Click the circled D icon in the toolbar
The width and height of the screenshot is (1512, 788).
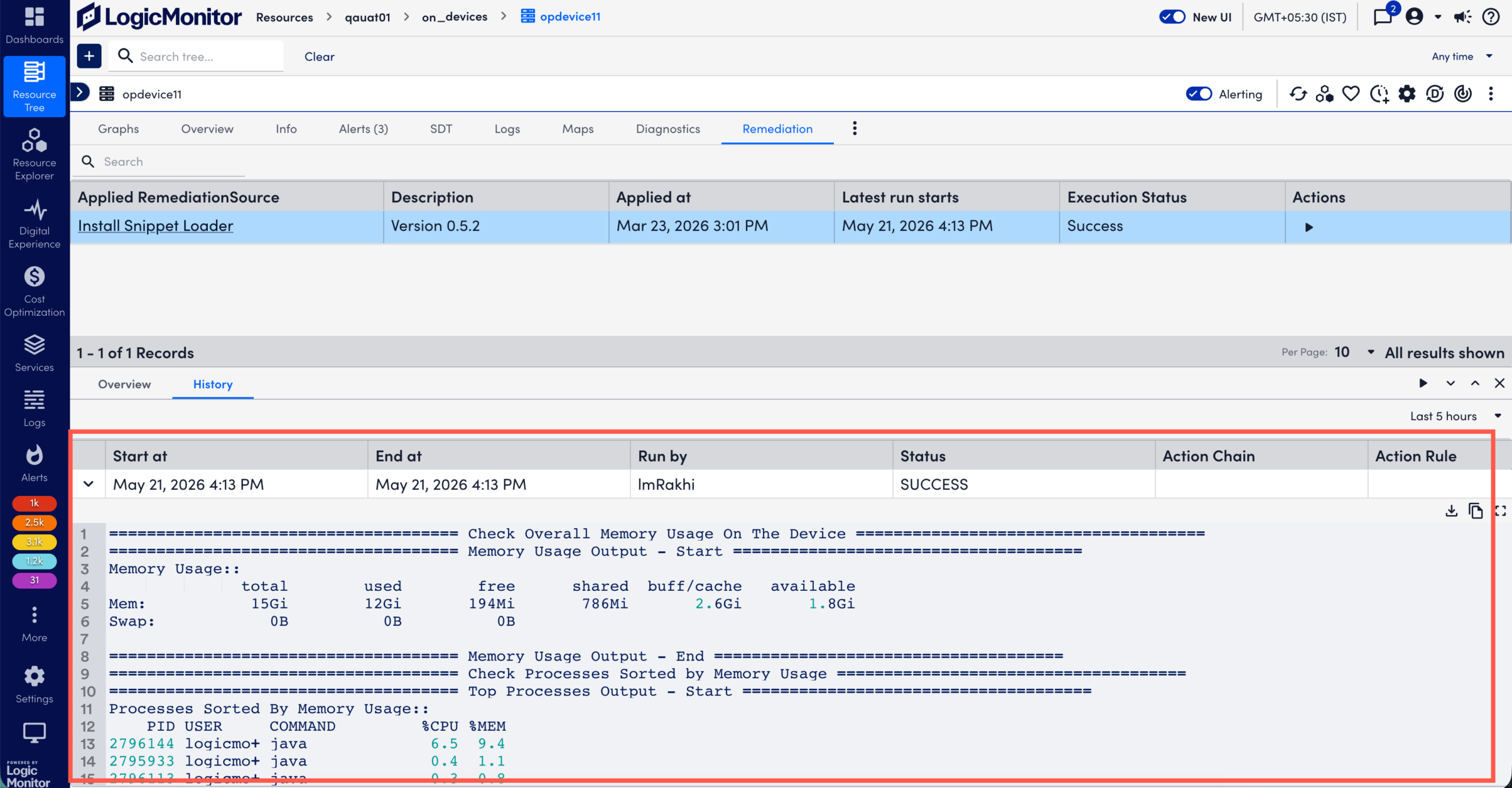(1435, 94)
